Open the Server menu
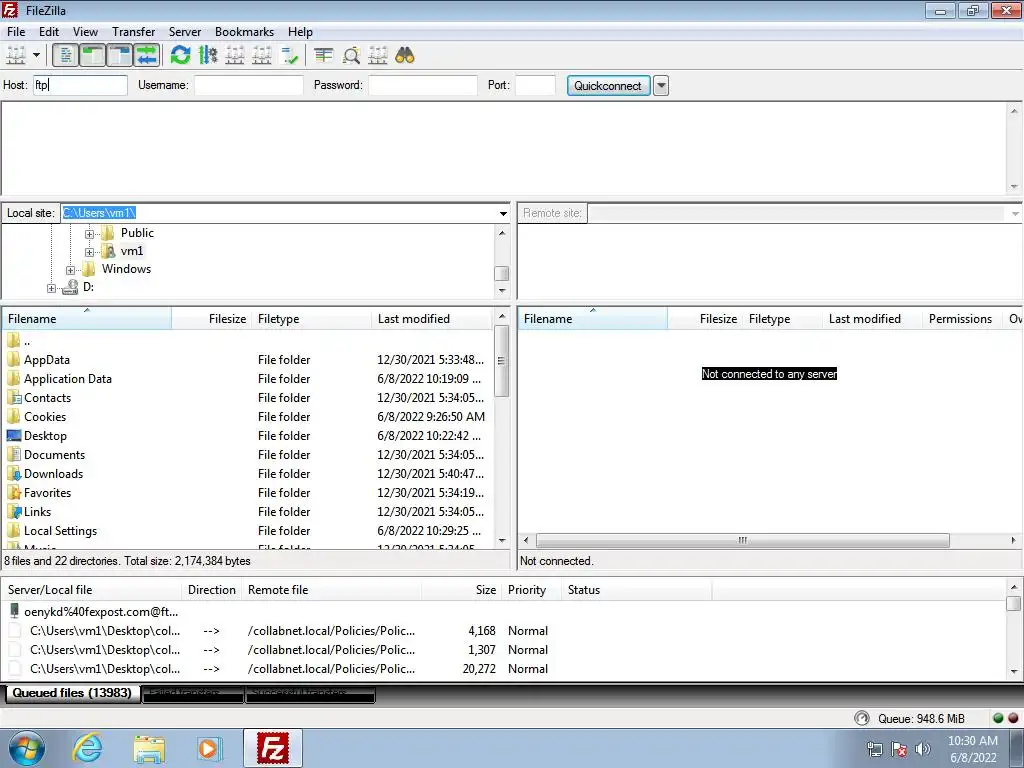This screenshot has width=1024, height=768. pos(185,32)
